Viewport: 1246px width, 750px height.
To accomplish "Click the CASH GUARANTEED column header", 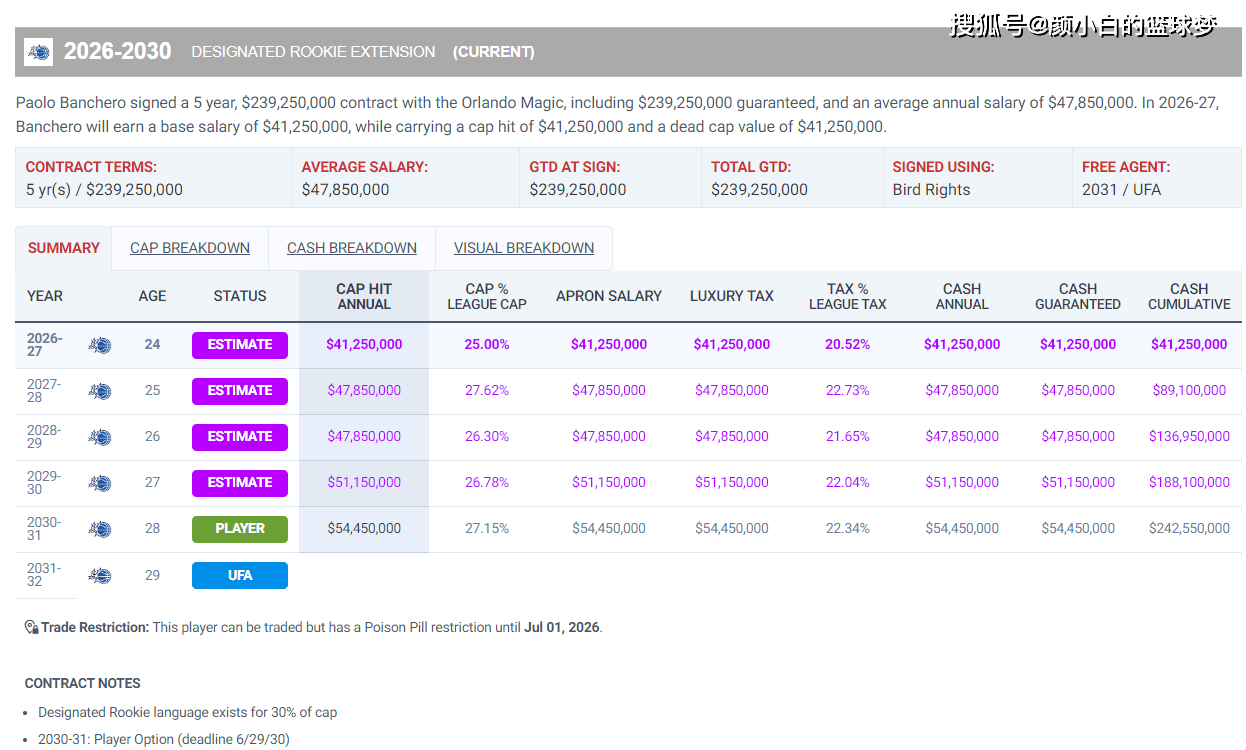I will tap(1078, 296).
